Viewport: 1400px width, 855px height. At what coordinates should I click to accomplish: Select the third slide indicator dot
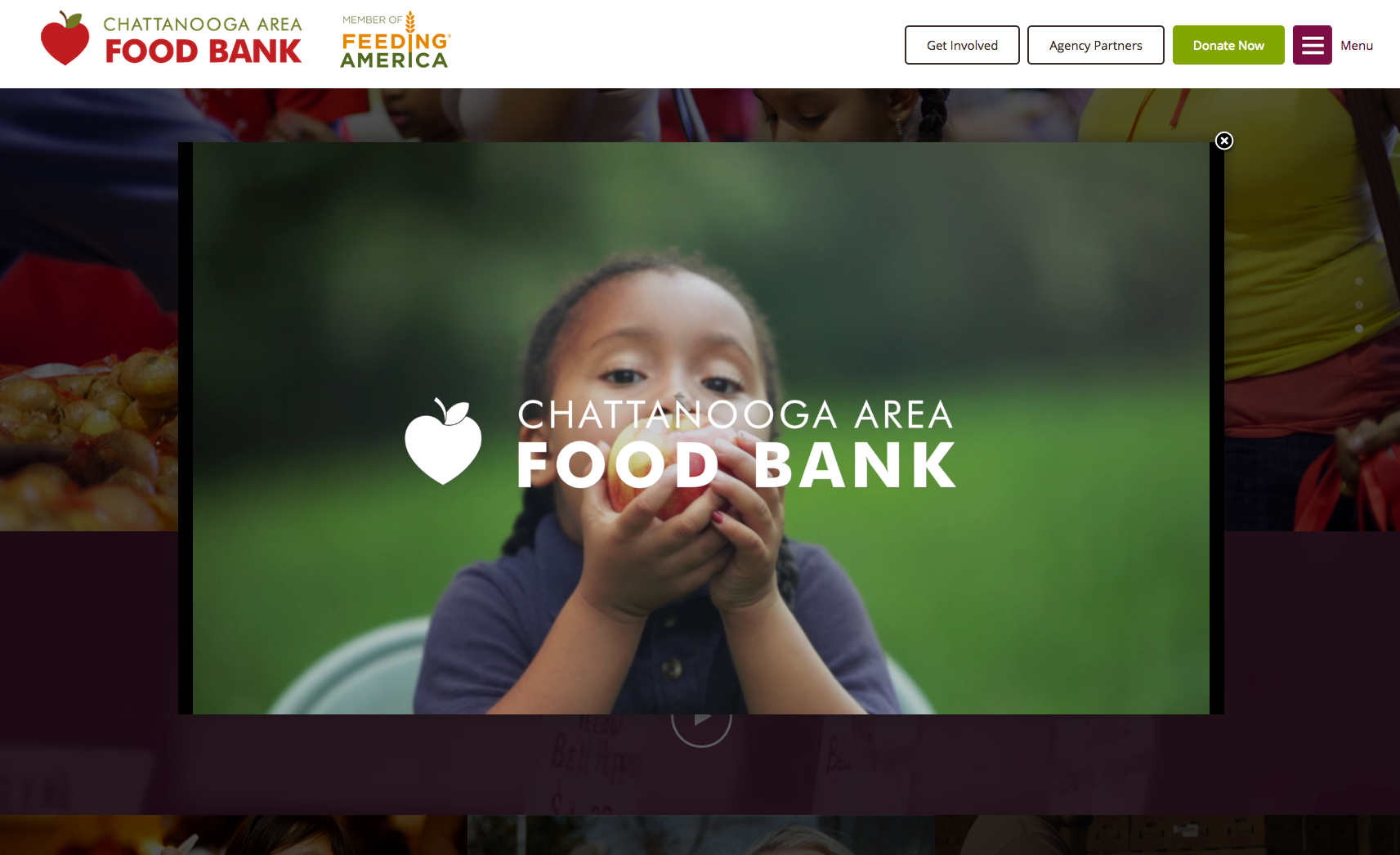(x=1358, y=329)
